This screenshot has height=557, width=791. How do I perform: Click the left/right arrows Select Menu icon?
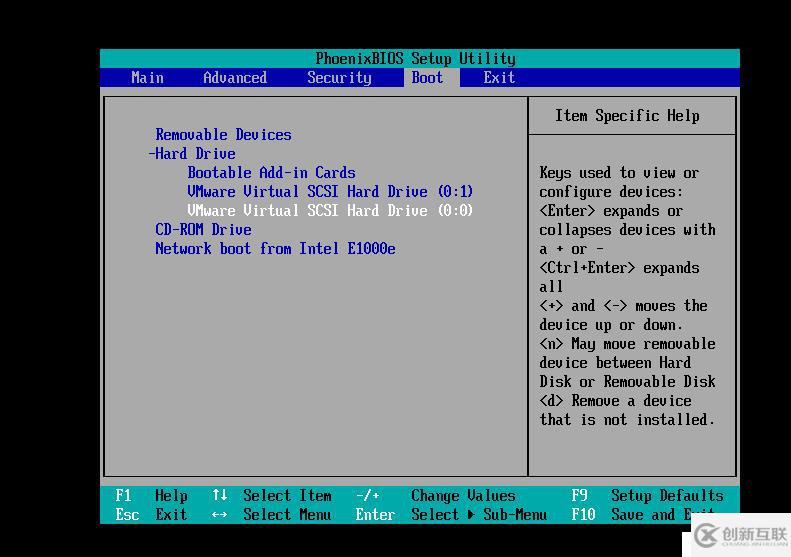[220, 515]
